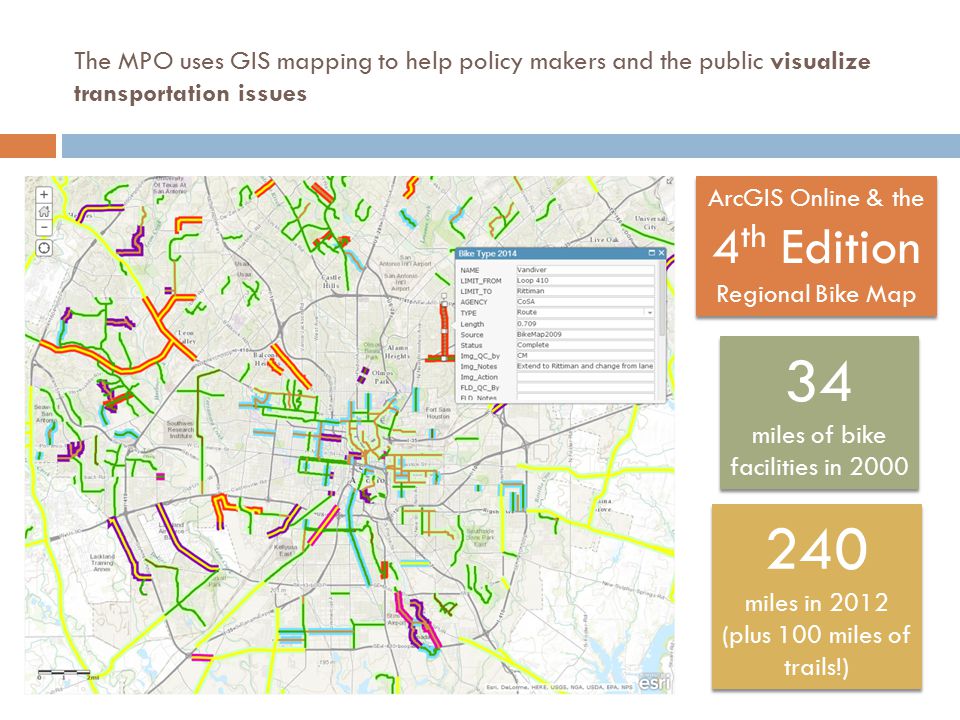Edit the AGENCY field containing CoSA
This screenshot has width=960, height=720.
(x=585, y=302)
